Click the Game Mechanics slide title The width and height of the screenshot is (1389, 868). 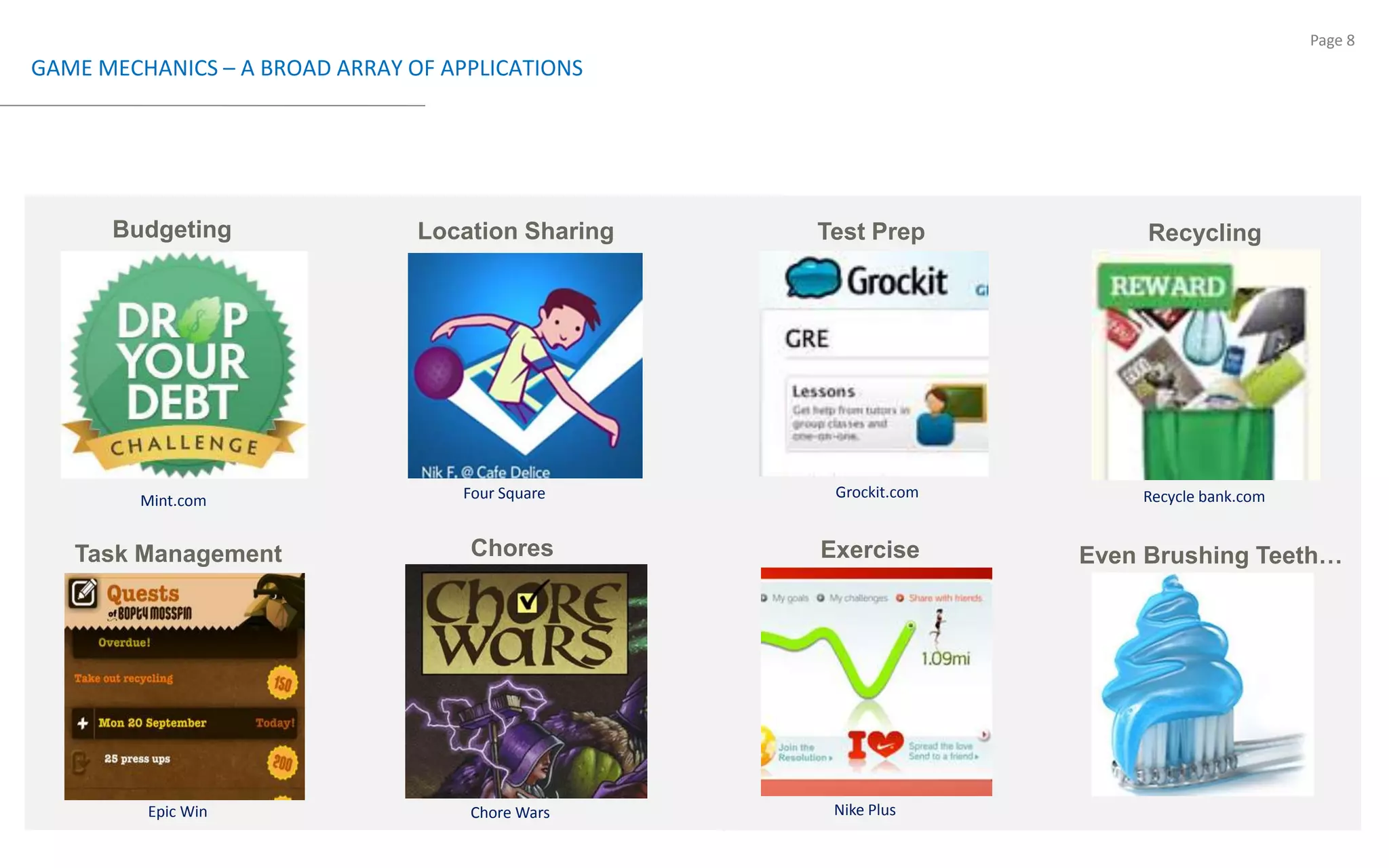tap(307, 68)
